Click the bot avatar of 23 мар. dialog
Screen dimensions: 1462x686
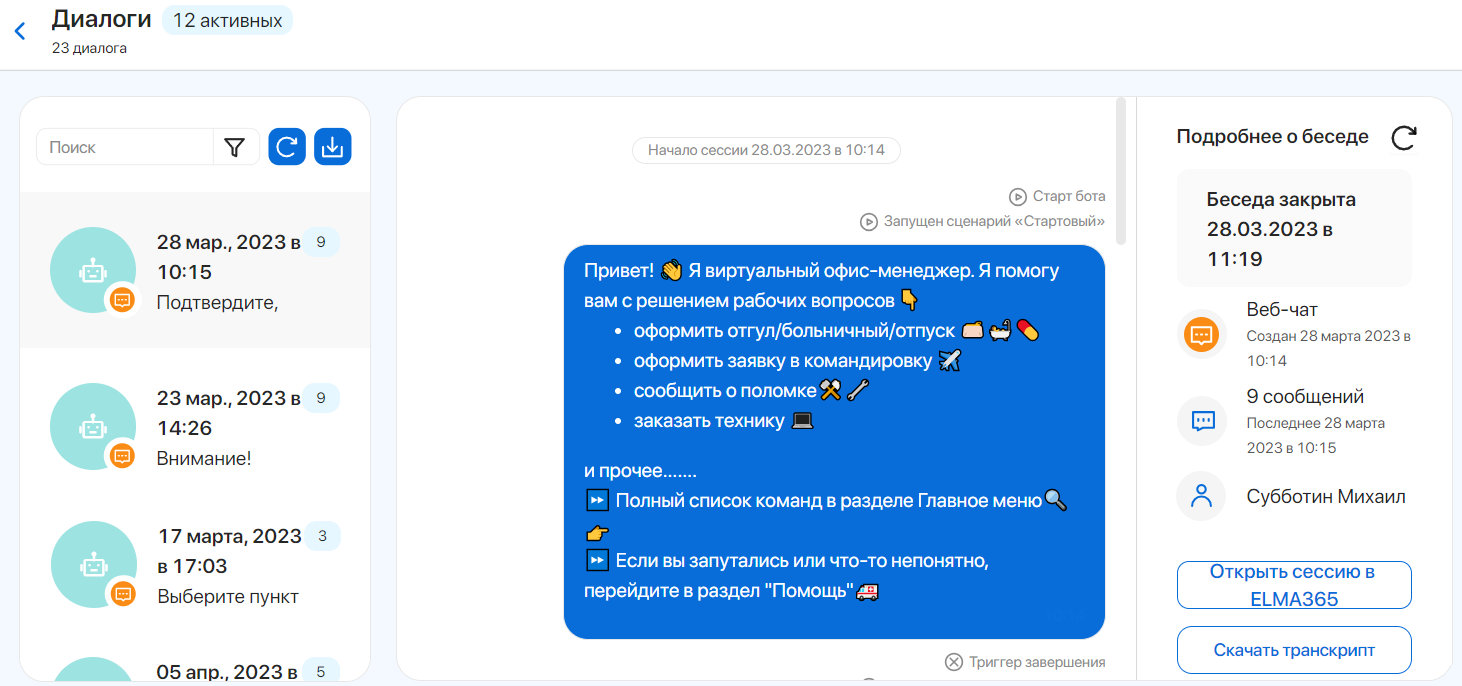[x=93, y=427]
